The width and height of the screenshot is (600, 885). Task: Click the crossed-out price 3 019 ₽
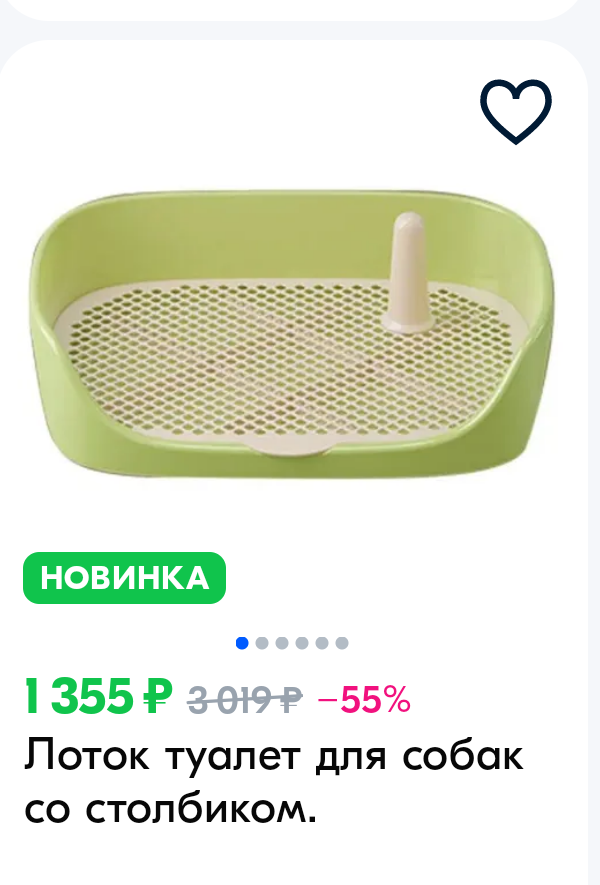[x=244, y=700]
